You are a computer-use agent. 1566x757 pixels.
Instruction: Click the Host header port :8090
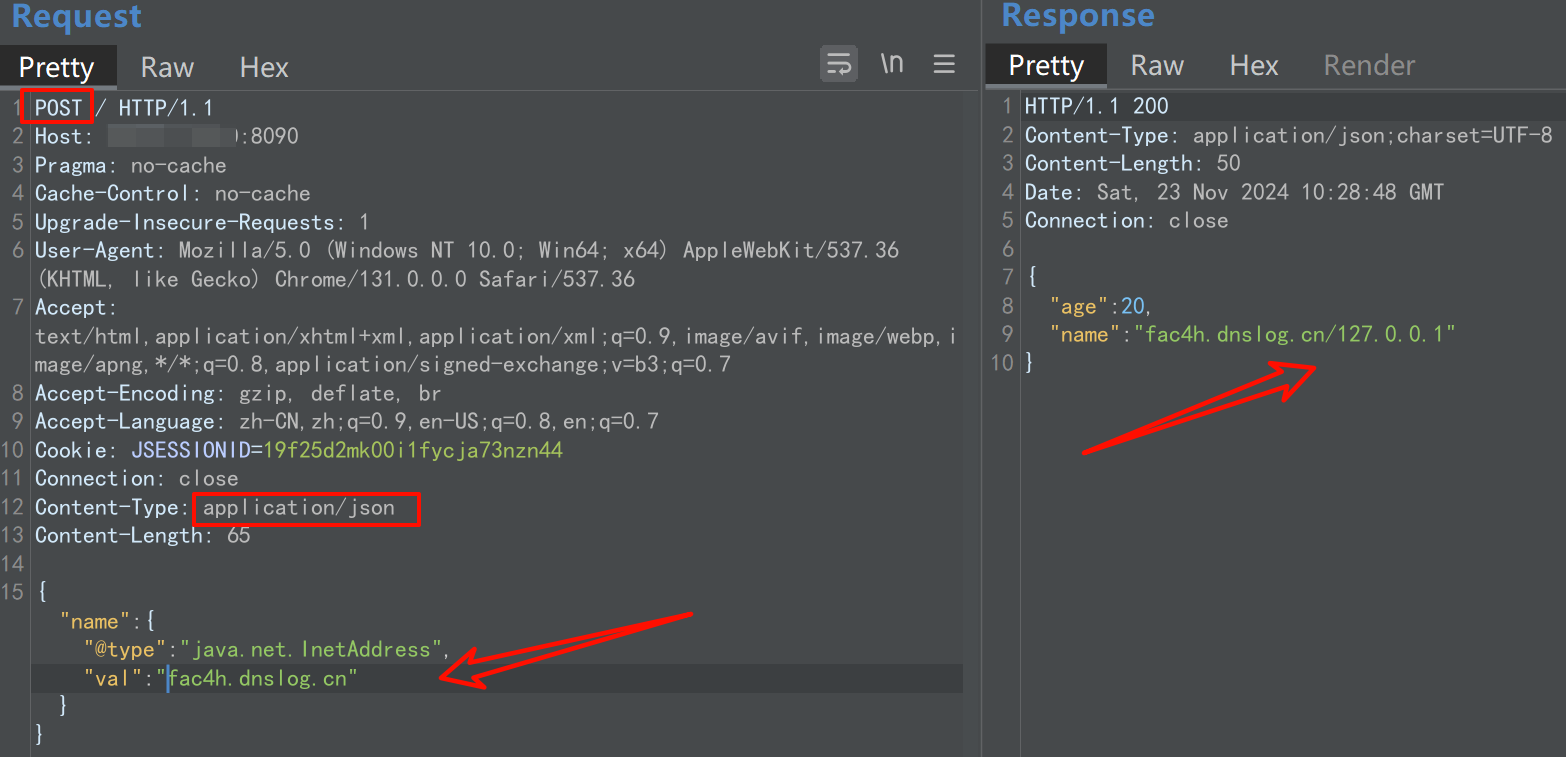pos(268,136)
